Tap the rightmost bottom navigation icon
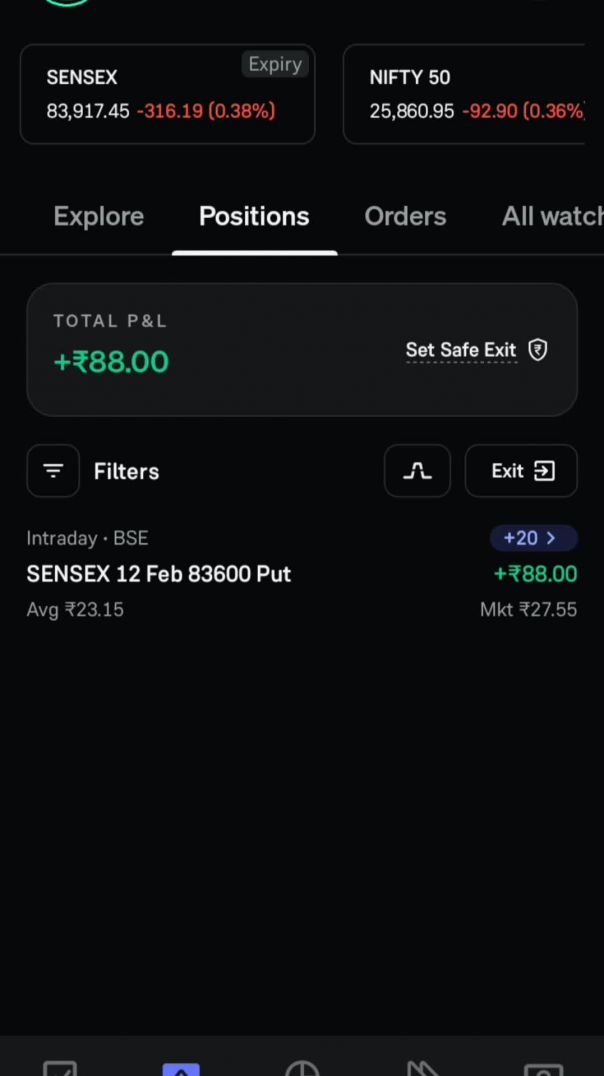The image size is (604, 1076). 544,1068
